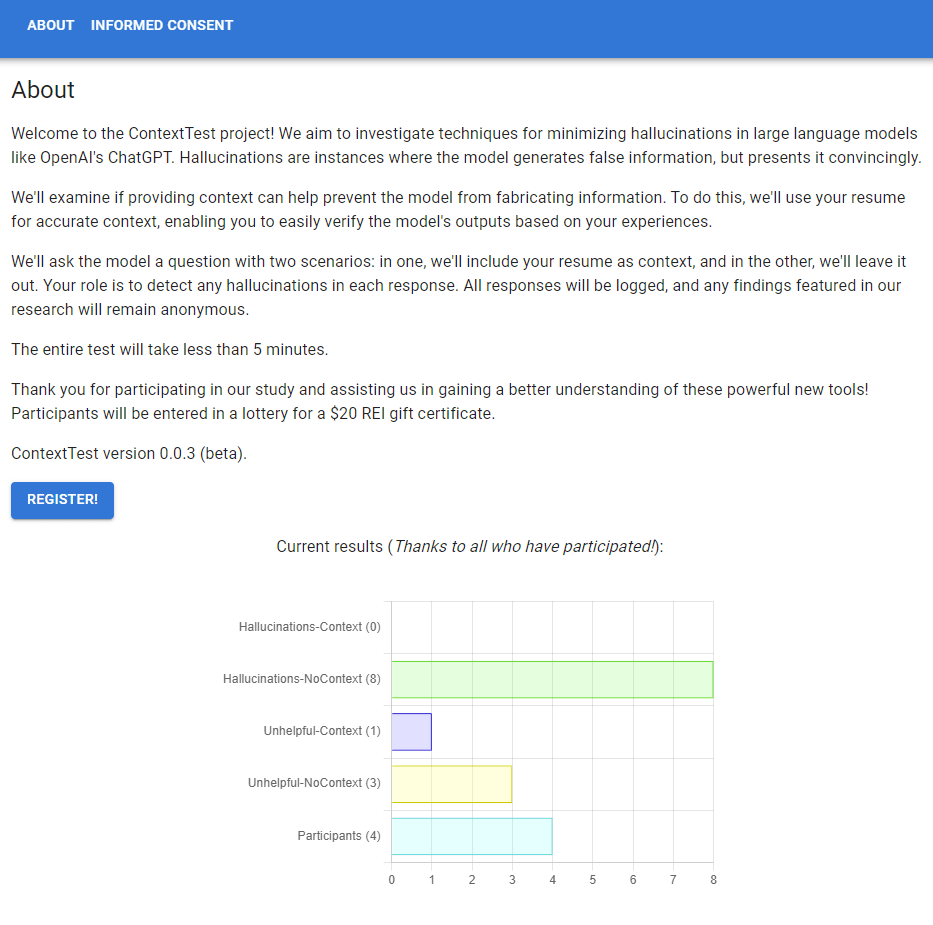
Task: Click the Welcome to the ContextTest paragraph
Action: coord(466,145)
